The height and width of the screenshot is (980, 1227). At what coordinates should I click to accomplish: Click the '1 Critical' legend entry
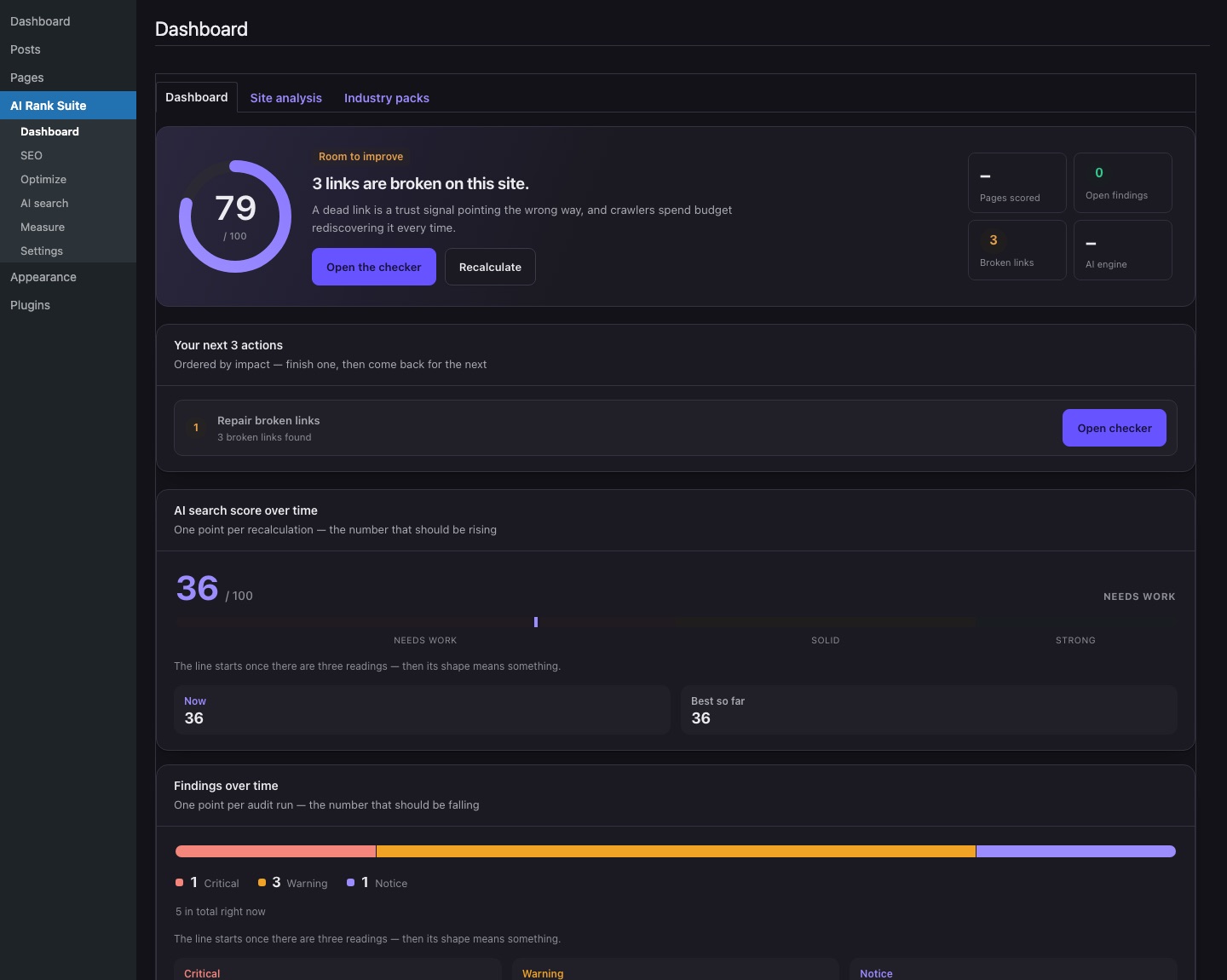coord(207,883)
